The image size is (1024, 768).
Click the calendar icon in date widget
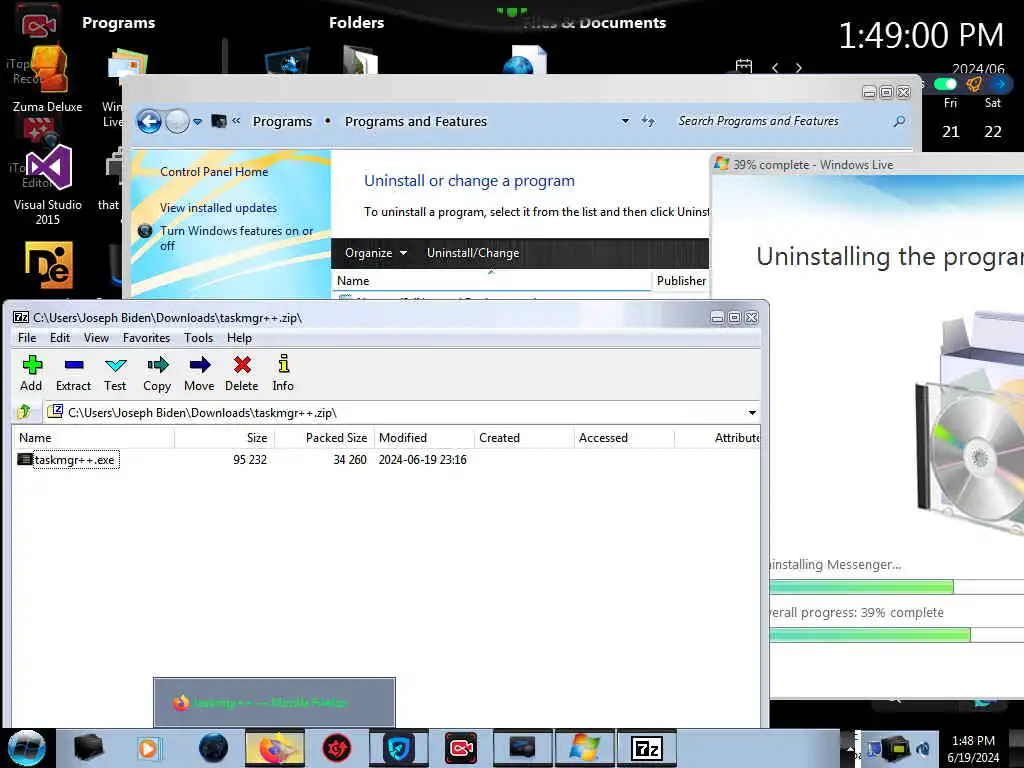pyautogui.click(x=744, y=67)
